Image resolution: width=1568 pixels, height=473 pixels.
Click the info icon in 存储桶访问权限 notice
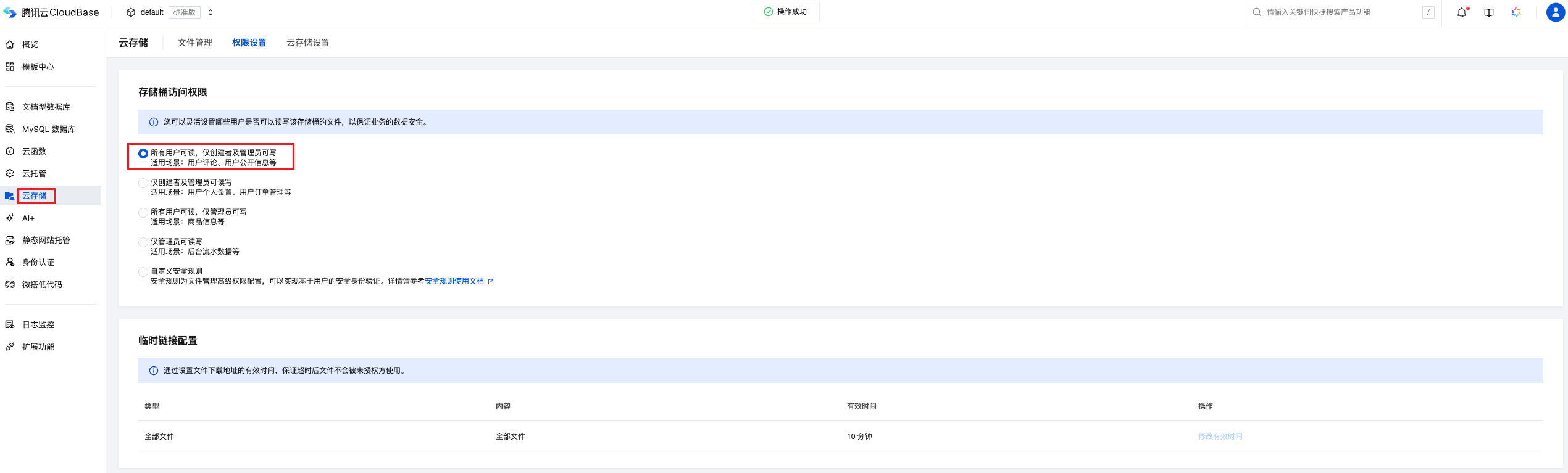154,122
